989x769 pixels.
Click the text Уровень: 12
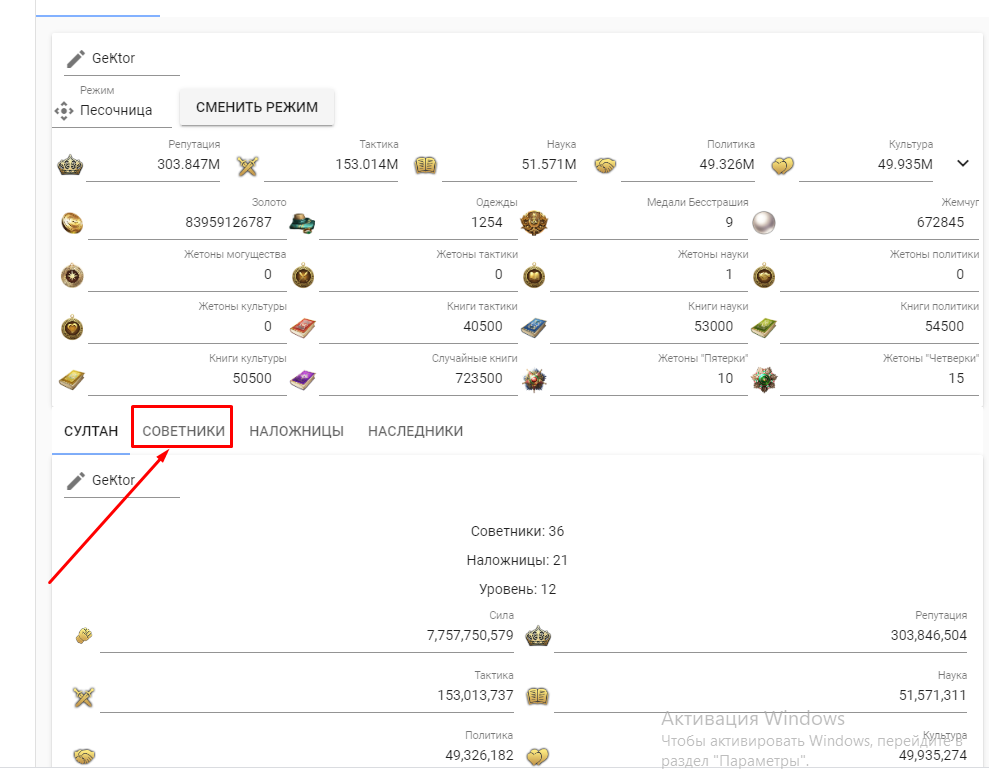517,589
